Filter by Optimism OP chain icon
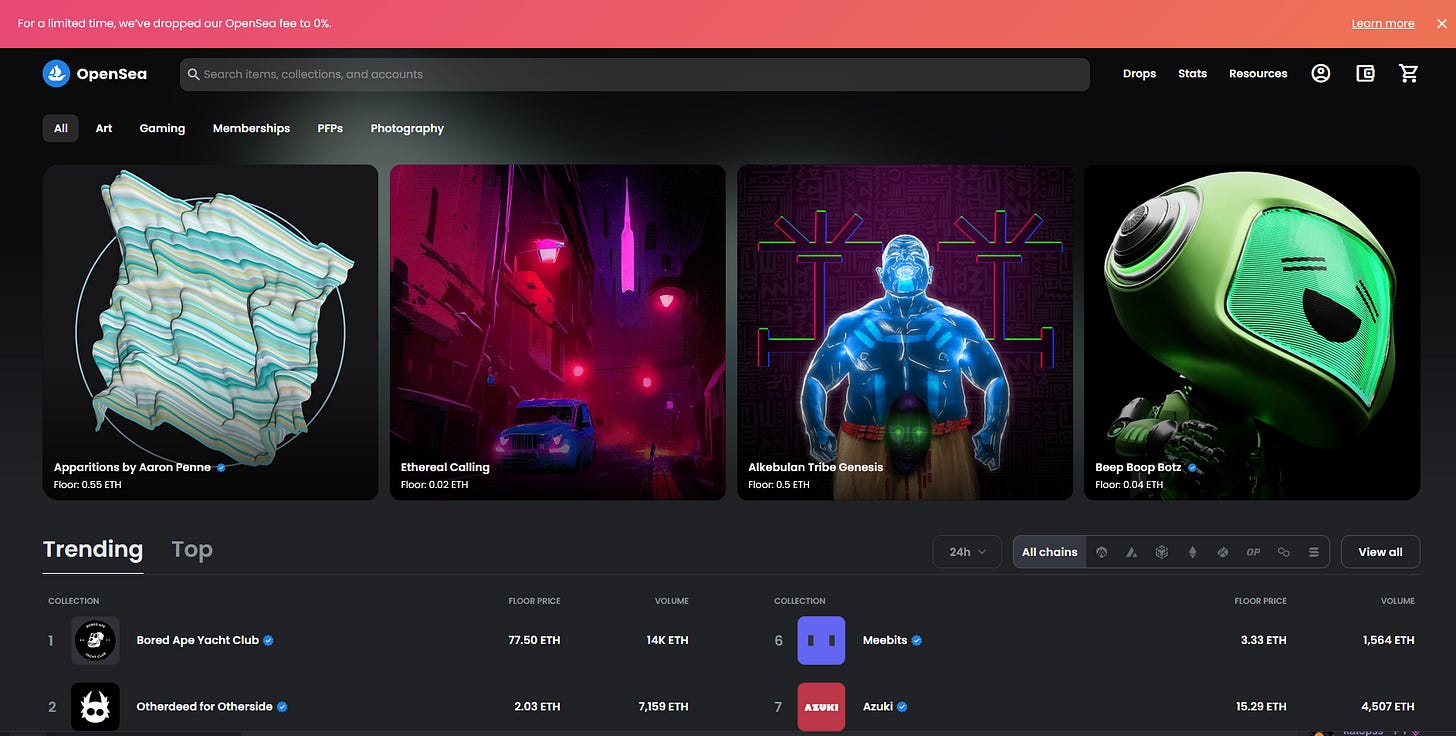The height and width of the screenshot is (736, 1456). pos(1253,552)
